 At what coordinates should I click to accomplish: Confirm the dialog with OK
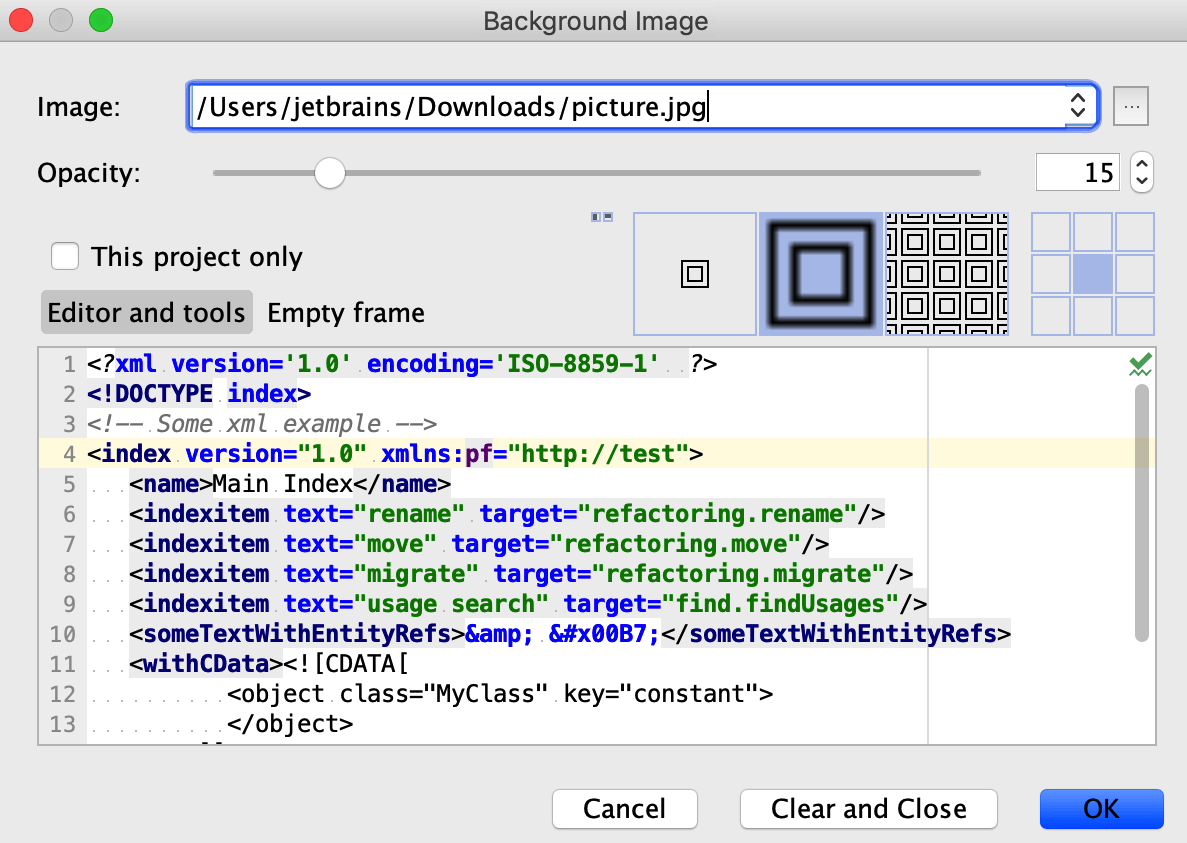click(x=1101, y=809)
